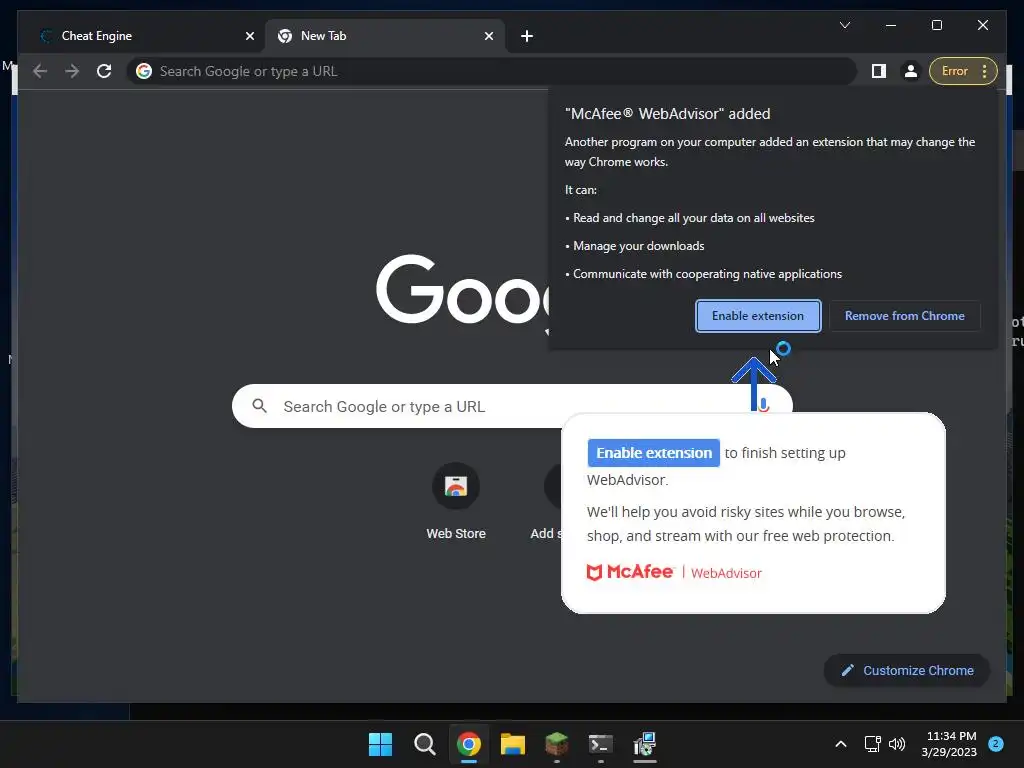Image resolution: width=1024 pixels, height=768 pixels.
Task: Click the WebAdvisor text in McAfee tooltip
Action: pos(726,573)
